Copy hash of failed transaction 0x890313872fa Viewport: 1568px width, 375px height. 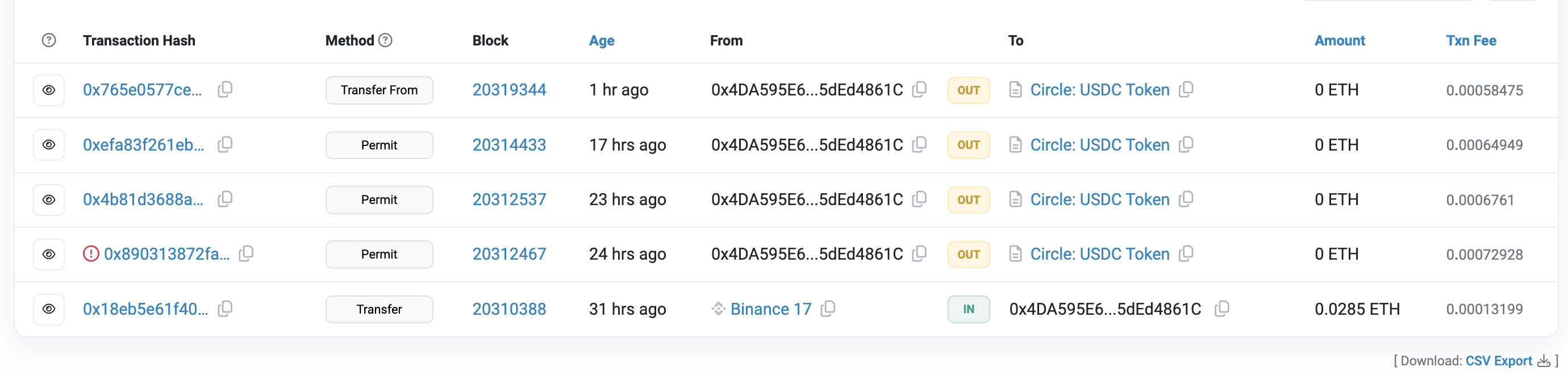click(x=246, y=254)
